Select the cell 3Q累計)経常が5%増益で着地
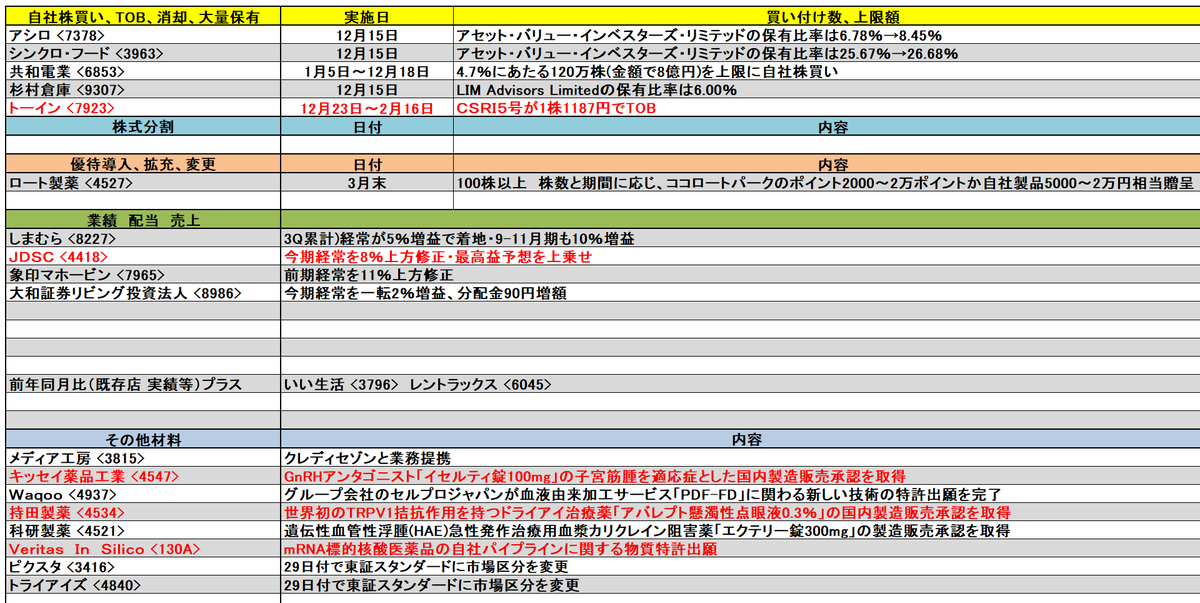 tap(740, 239)
